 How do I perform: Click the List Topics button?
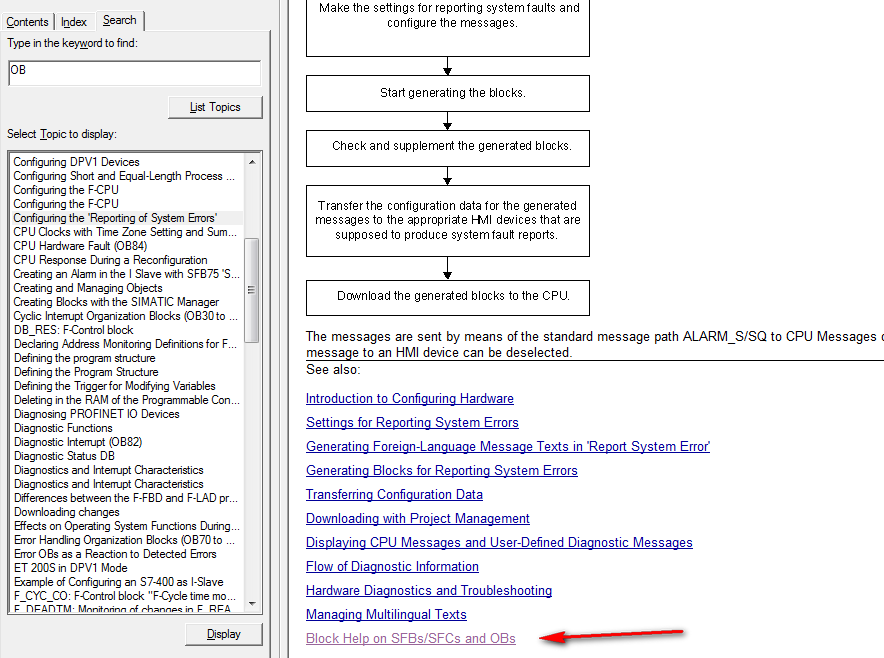215,107
